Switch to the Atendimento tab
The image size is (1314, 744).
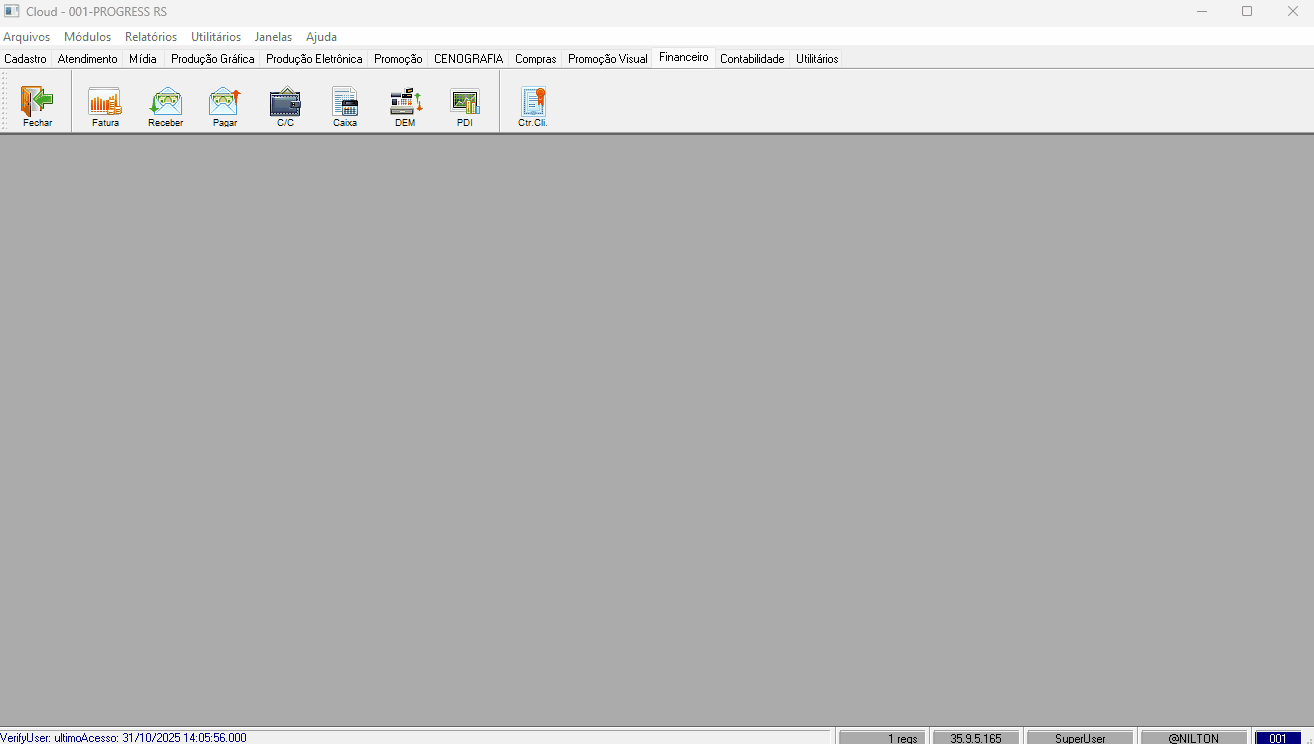87,59
